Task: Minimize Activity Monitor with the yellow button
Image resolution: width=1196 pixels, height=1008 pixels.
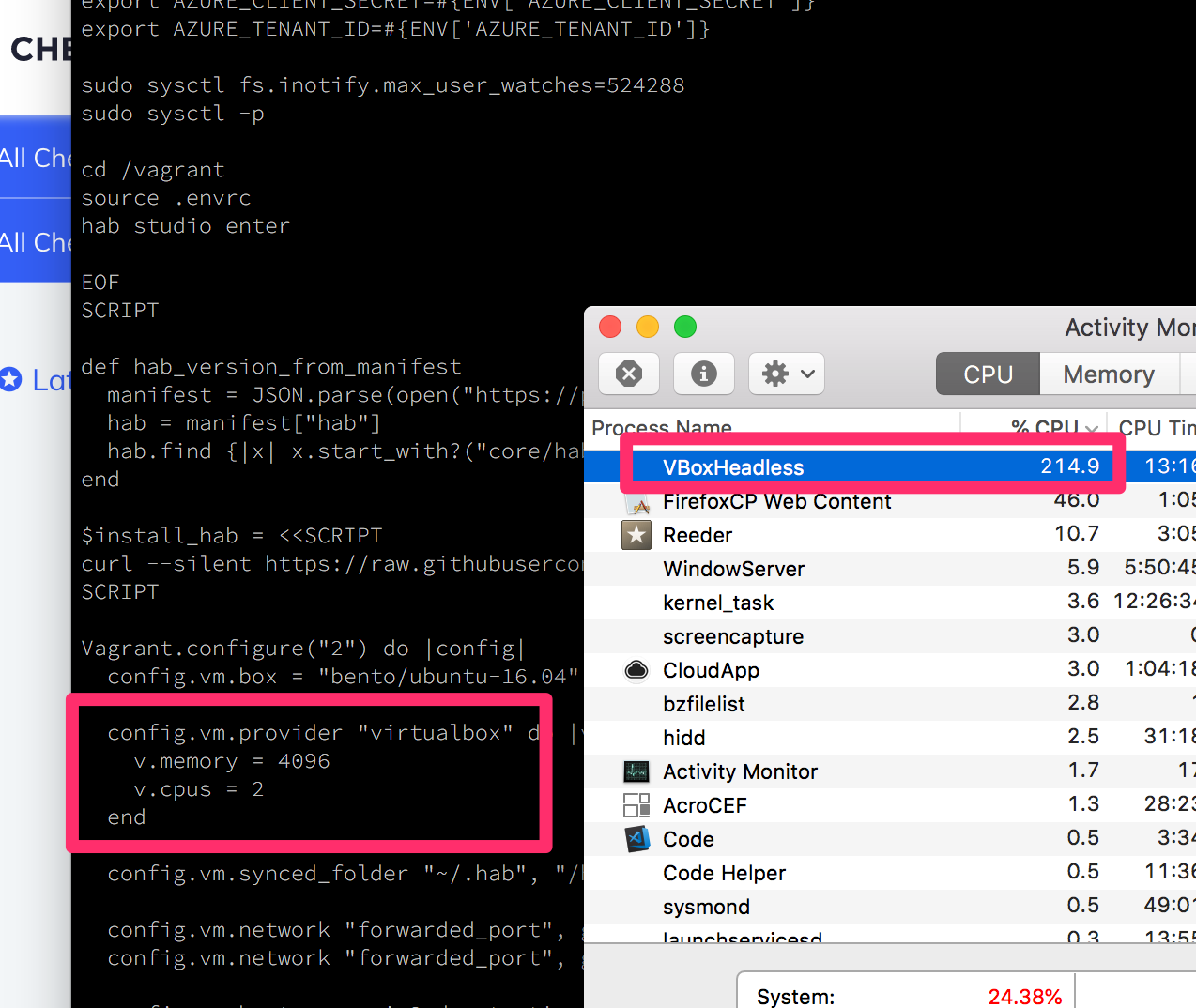Action: click(648, 327)
